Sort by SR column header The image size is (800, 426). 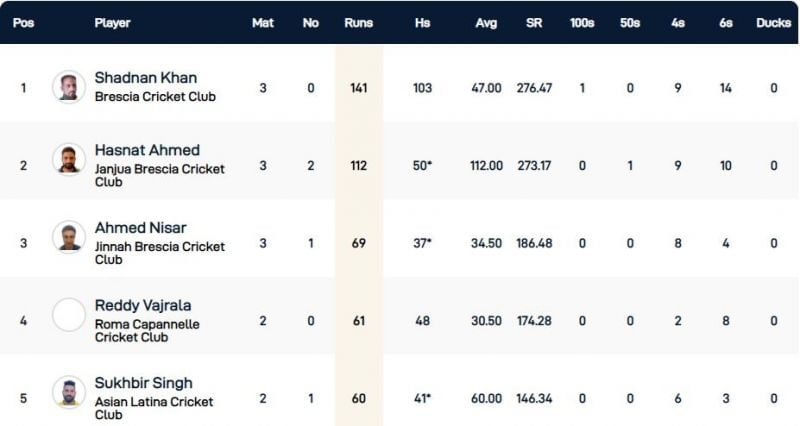(x=534, y=22)
